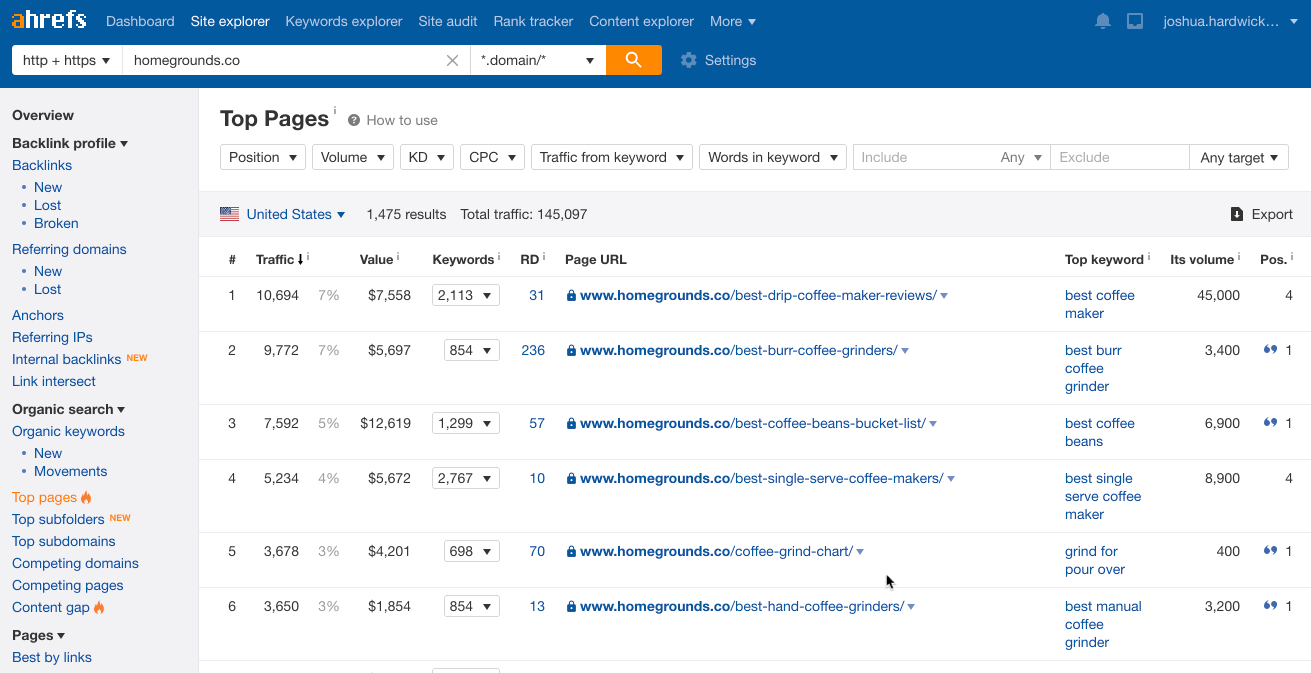
Task: Open the *.domain/* search mode dropdown
Action: 538,60
